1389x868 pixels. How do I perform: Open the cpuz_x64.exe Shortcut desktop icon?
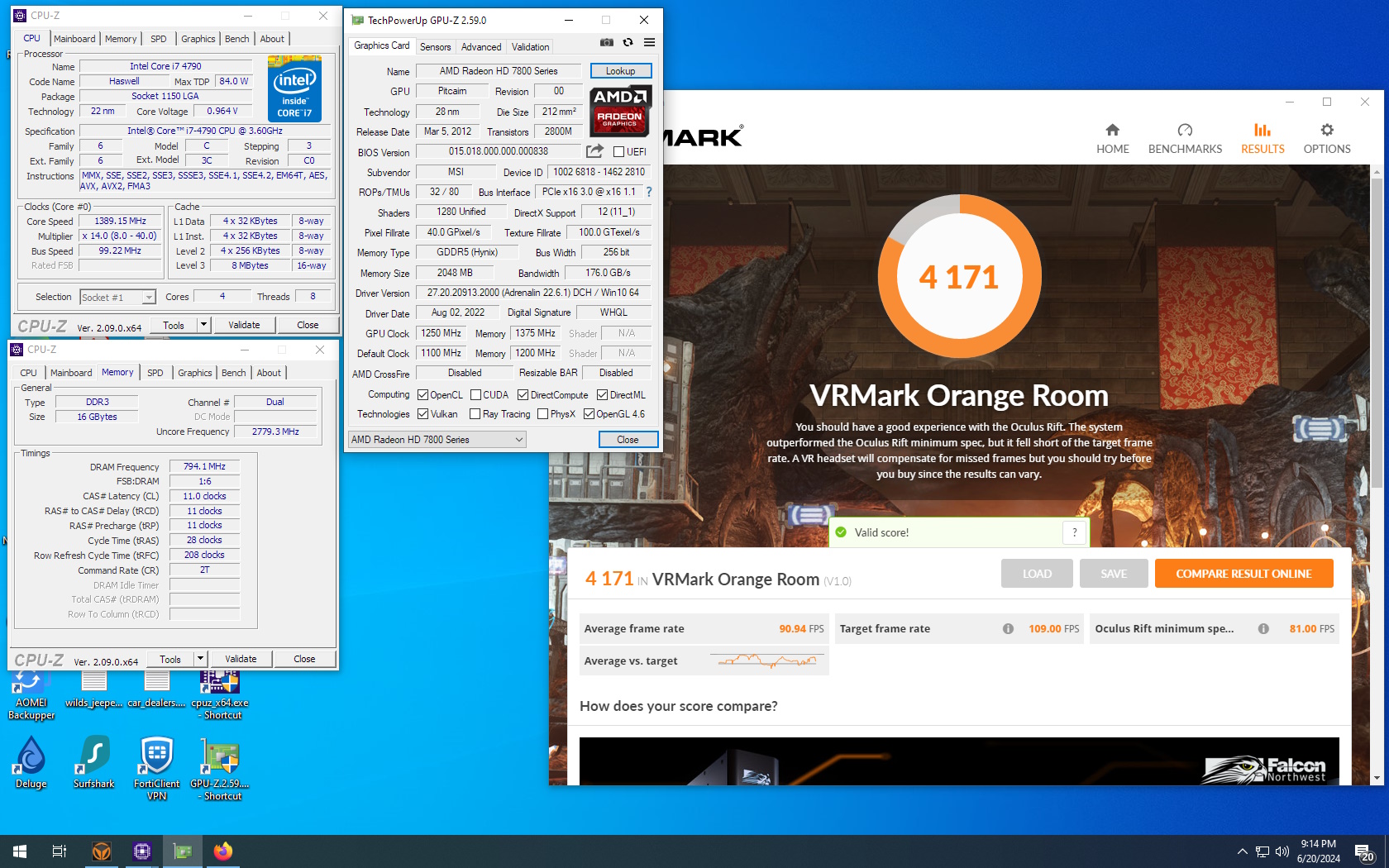click(x=220, y=694)
